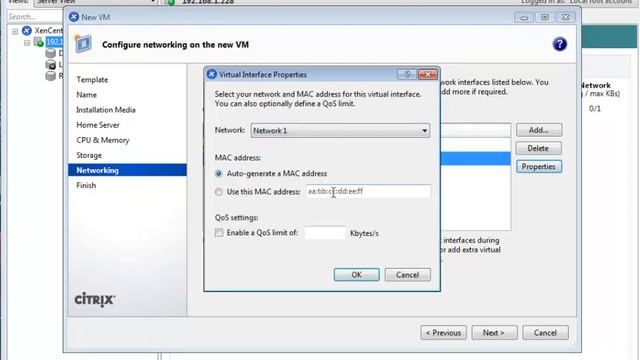
Task: Select the highlighted 192 server tree item
Action: point(54,42)
